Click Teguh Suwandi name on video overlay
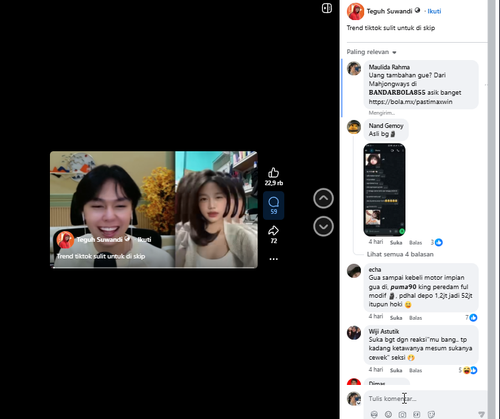Viewport: 500px width, 419px height. [x=99, y=239]
